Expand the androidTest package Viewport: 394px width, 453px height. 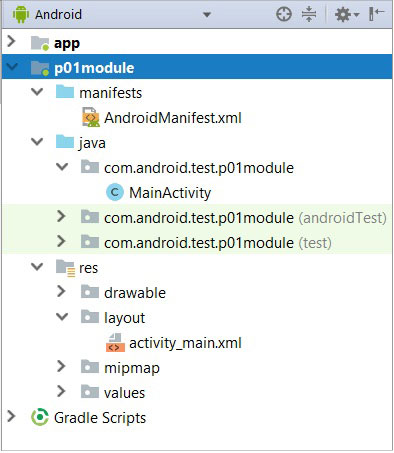61,217
